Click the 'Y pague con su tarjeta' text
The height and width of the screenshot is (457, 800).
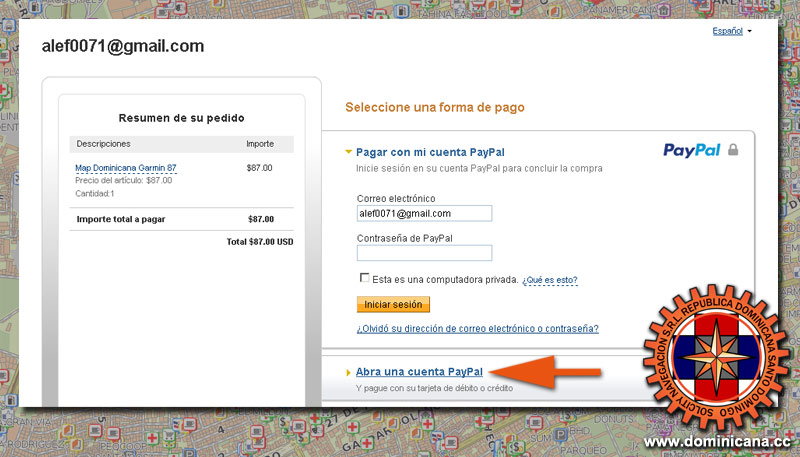click(434, 388)
